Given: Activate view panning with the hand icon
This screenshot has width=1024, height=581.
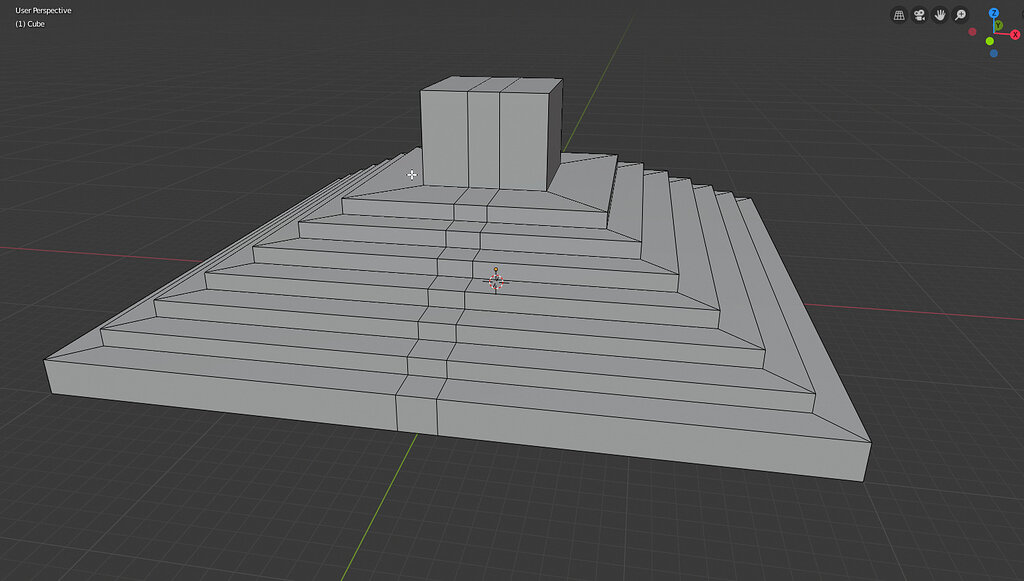Looking at the screenshot, I should (940, 15).
